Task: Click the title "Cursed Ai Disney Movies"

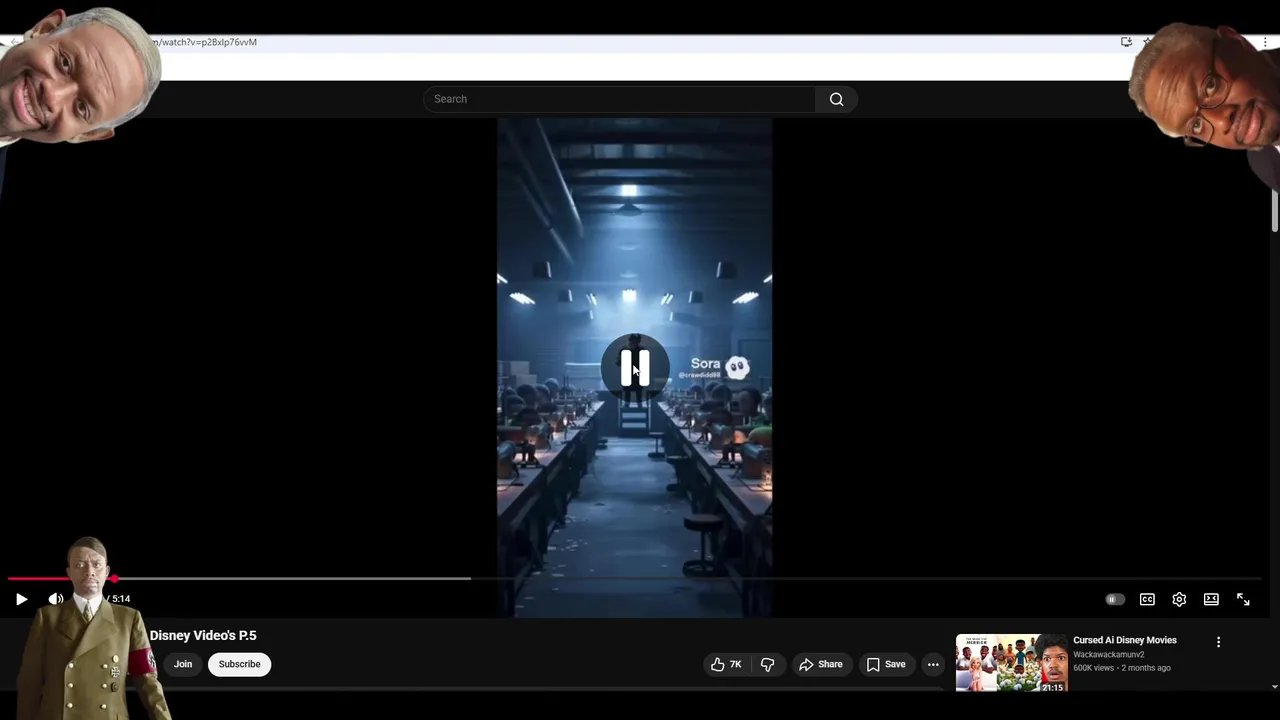Action: coord(1125,640)
